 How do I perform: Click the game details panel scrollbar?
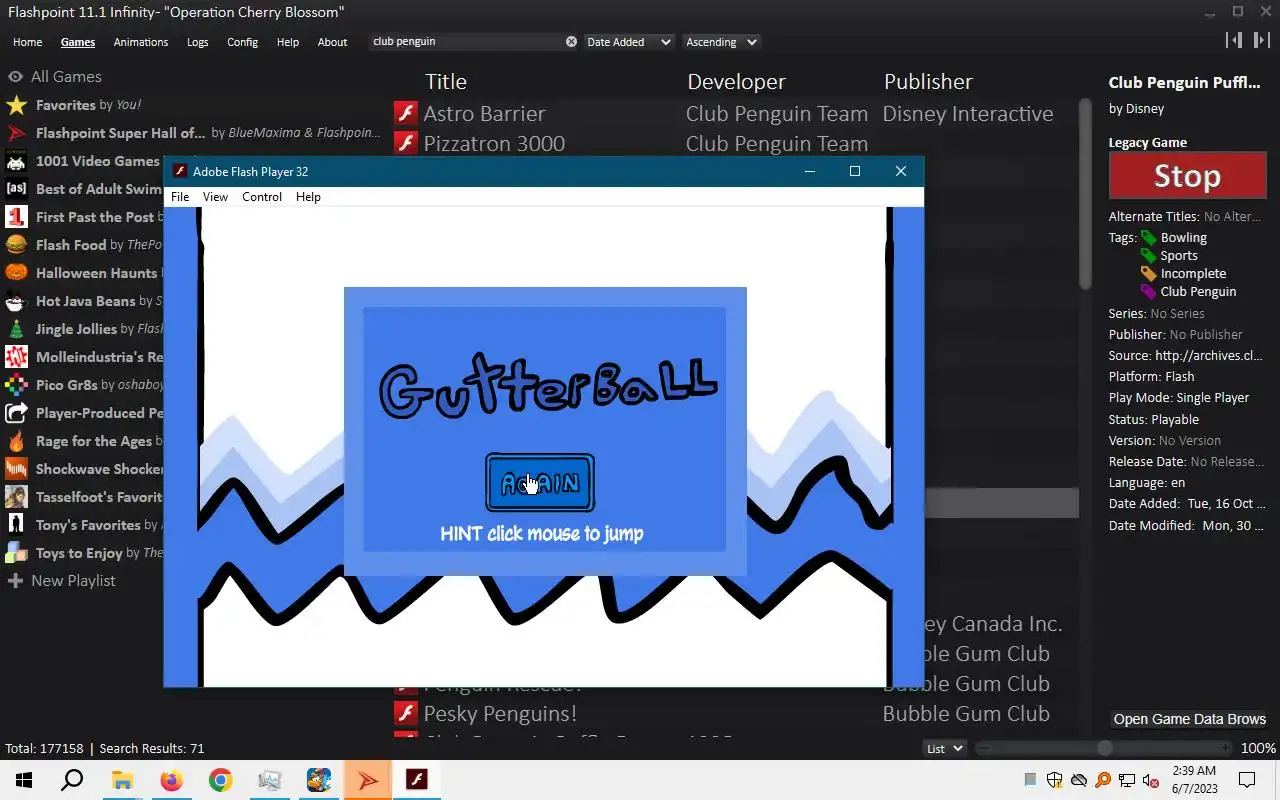pos(1085,194)
